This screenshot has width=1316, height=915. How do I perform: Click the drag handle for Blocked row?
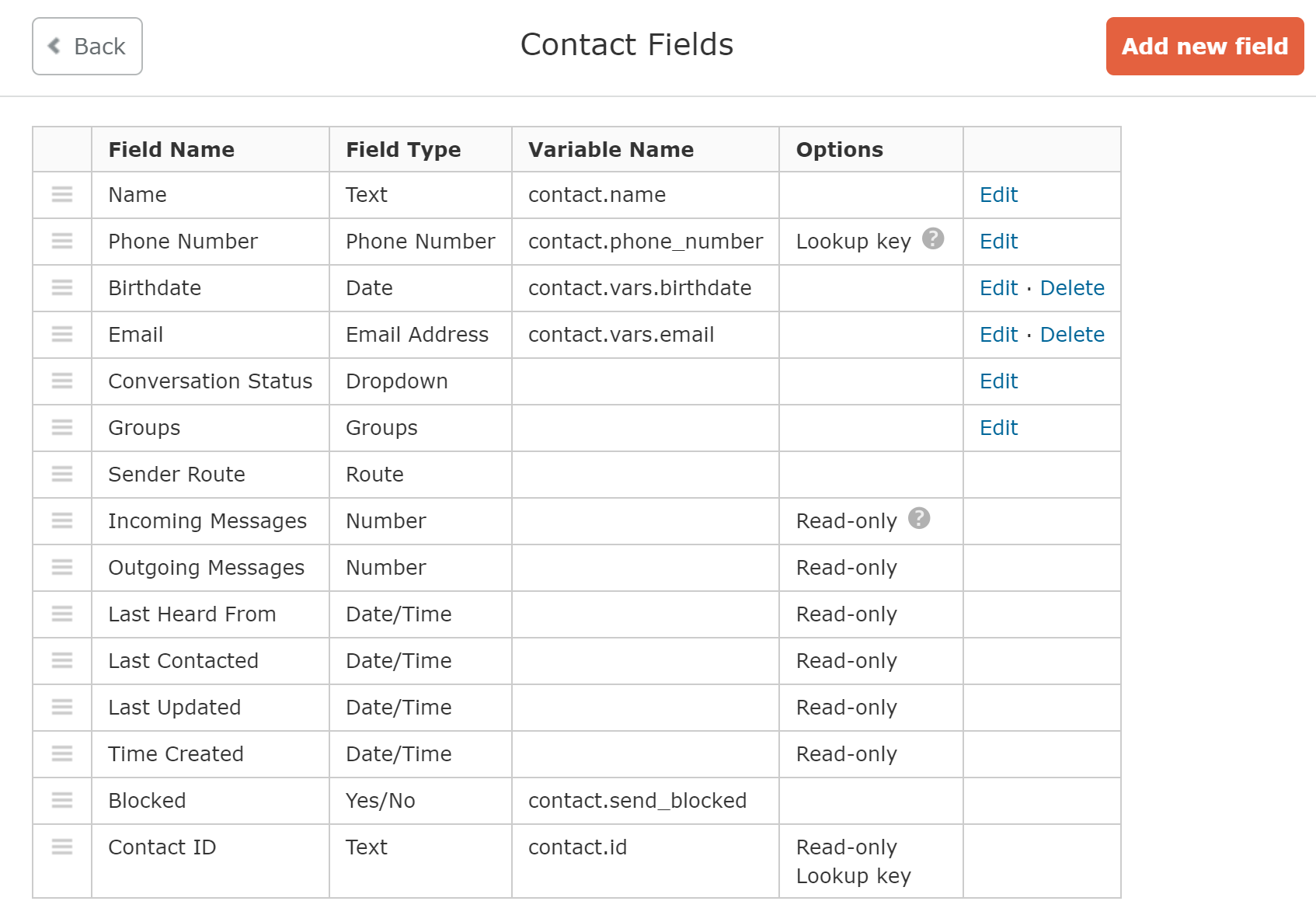[x=62, y=800]
